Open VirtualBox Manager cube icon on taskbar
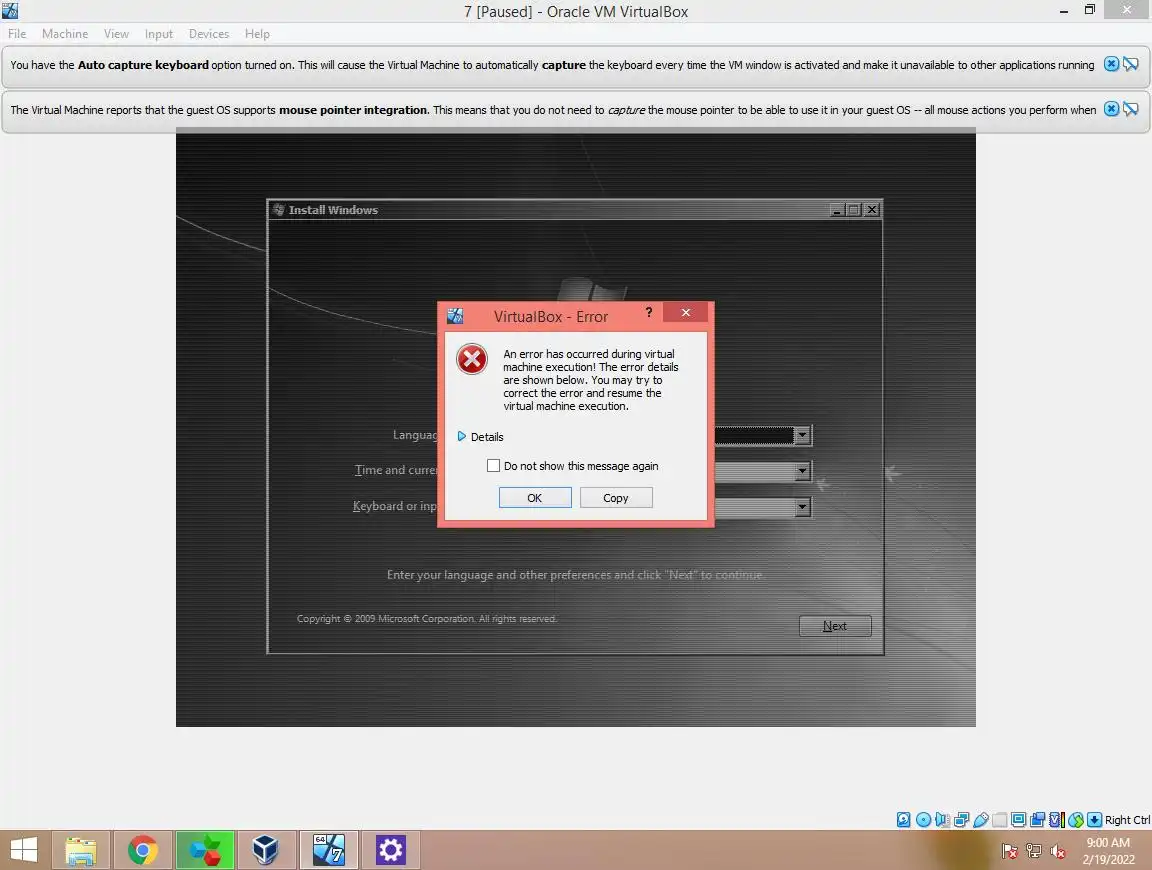The image size is (1152, 870). [x=266, y=850]
